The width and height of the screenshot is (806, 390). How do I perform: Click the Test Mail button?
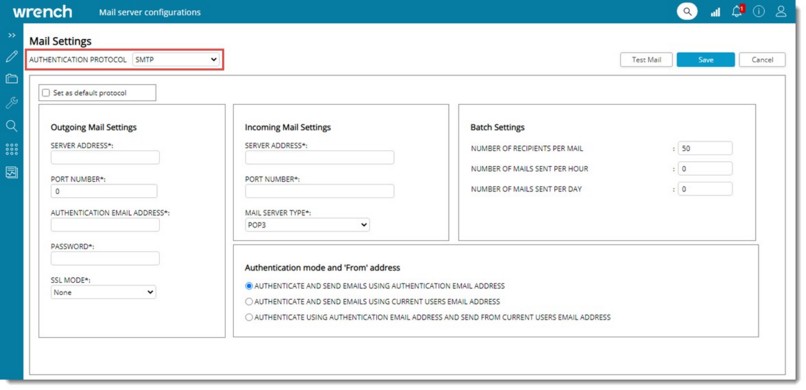tap(646, 60)
